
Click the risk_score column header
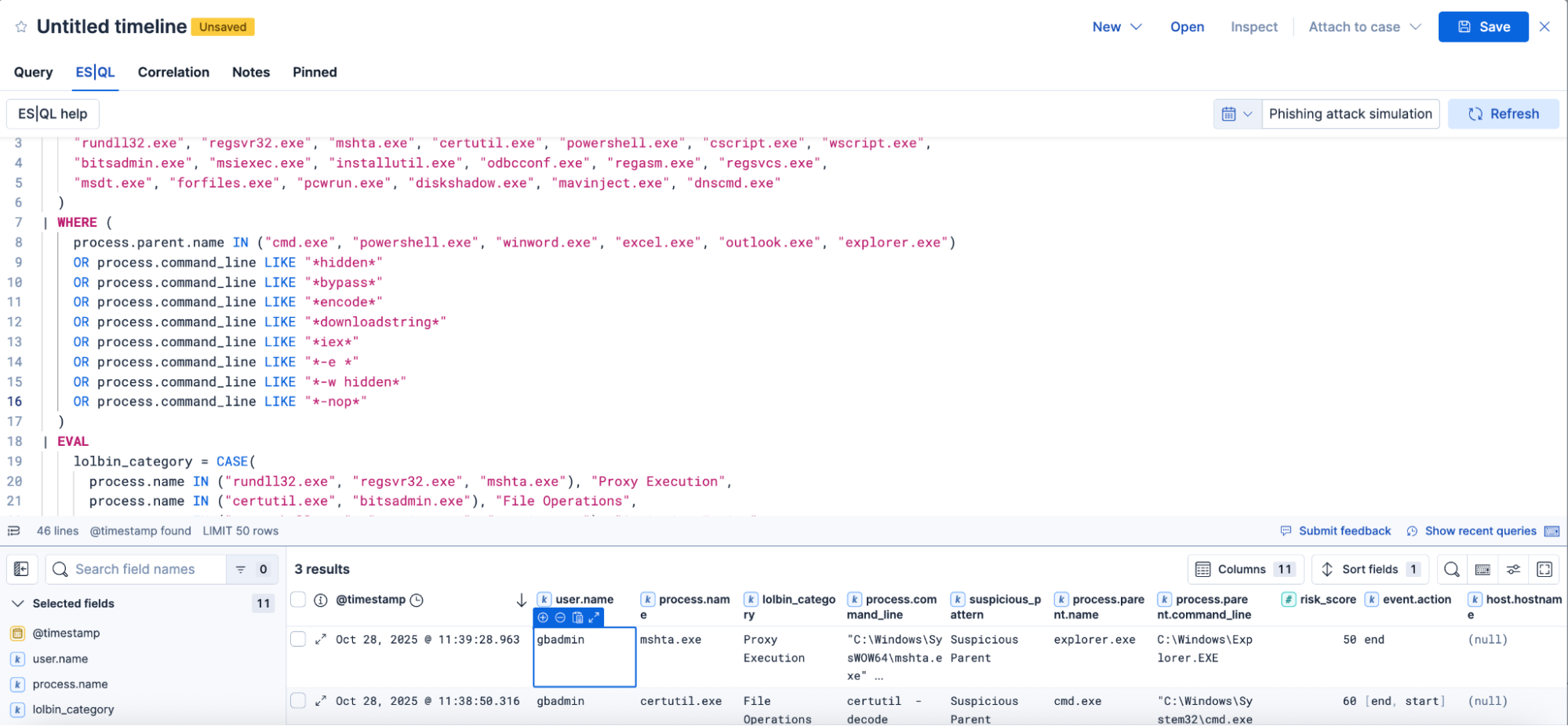(x=1327, y=600)
